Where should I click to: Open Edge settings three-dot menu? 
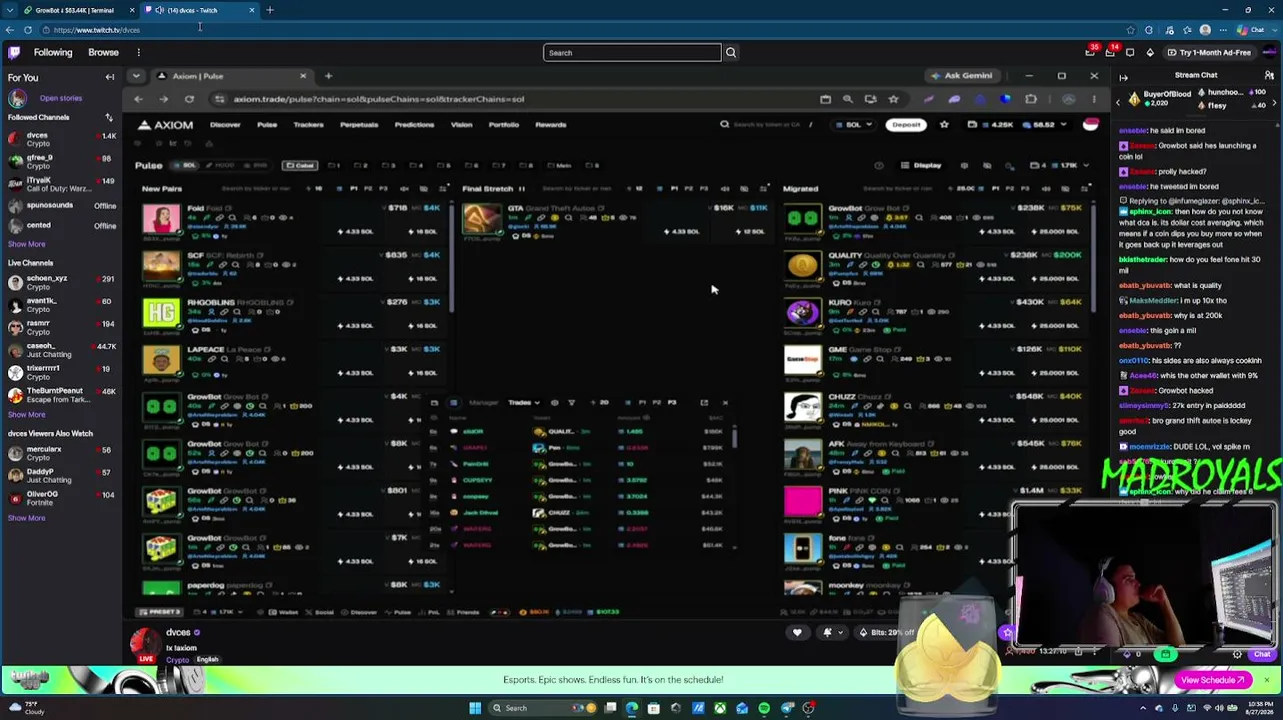point(1224,30)
